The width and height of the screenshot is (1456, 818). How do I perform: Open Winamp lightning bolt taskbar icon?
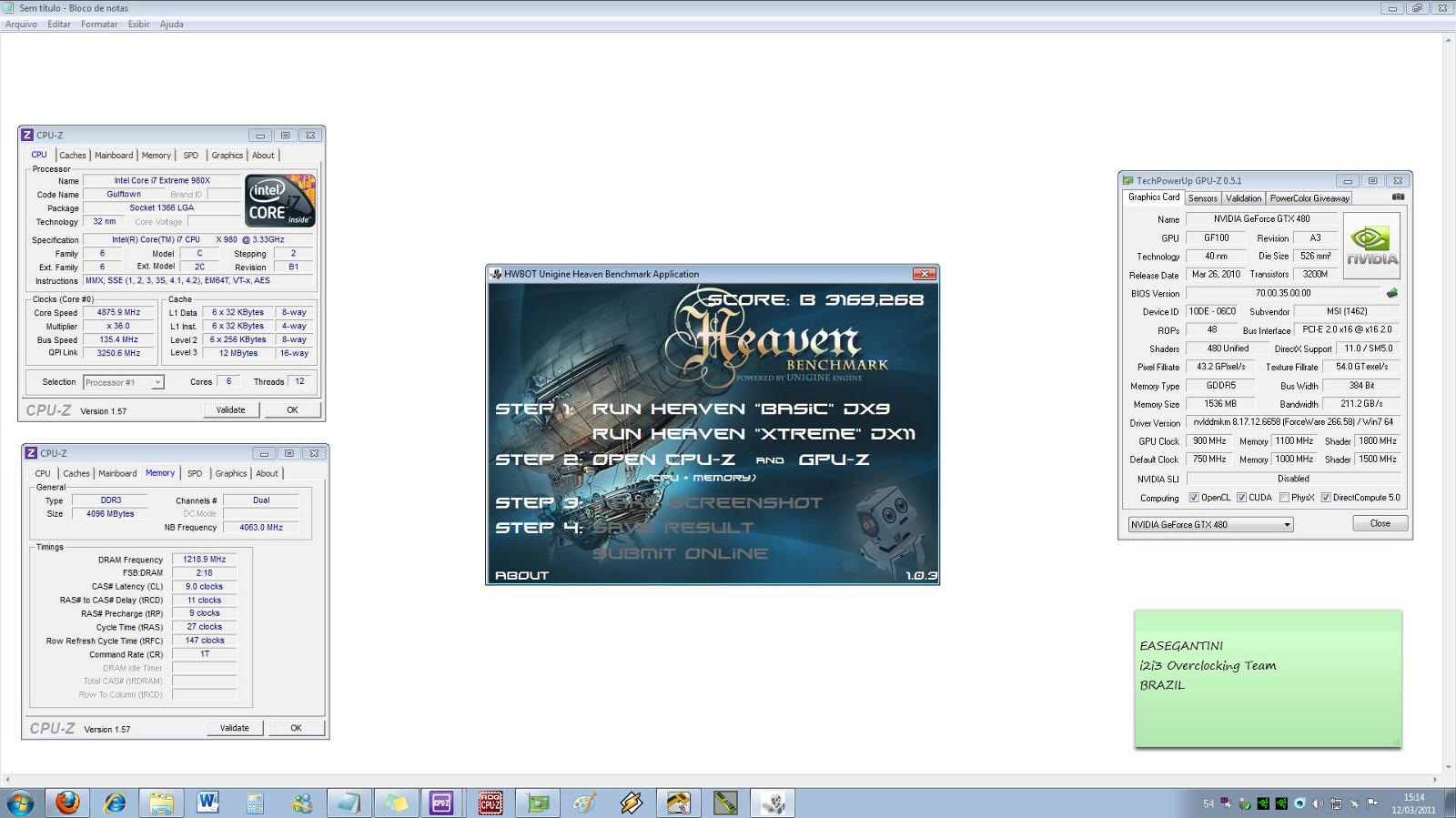632,803
